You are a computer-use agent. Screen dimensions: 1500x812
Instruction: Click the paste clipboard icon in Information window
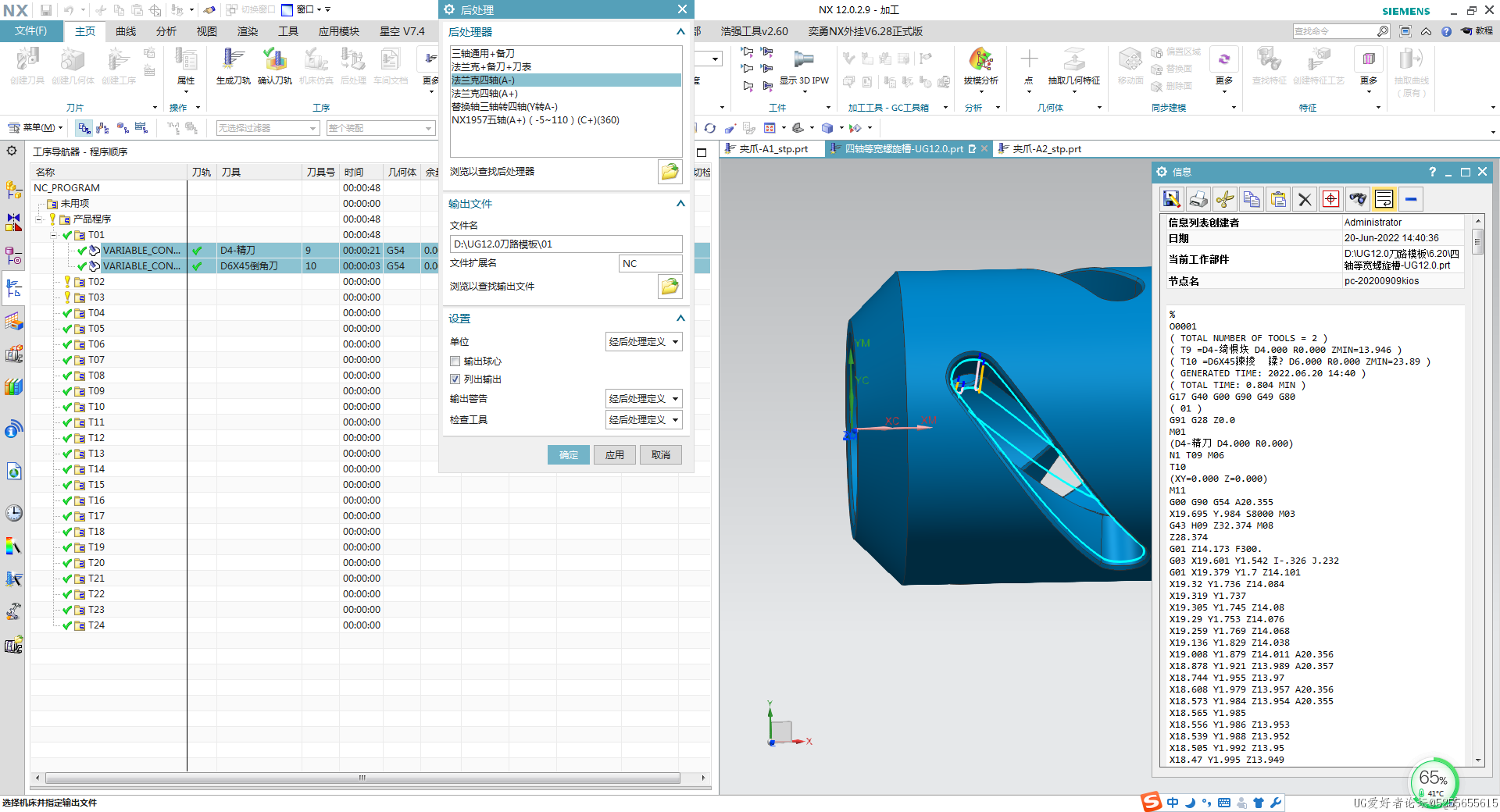coord(1278,199)
